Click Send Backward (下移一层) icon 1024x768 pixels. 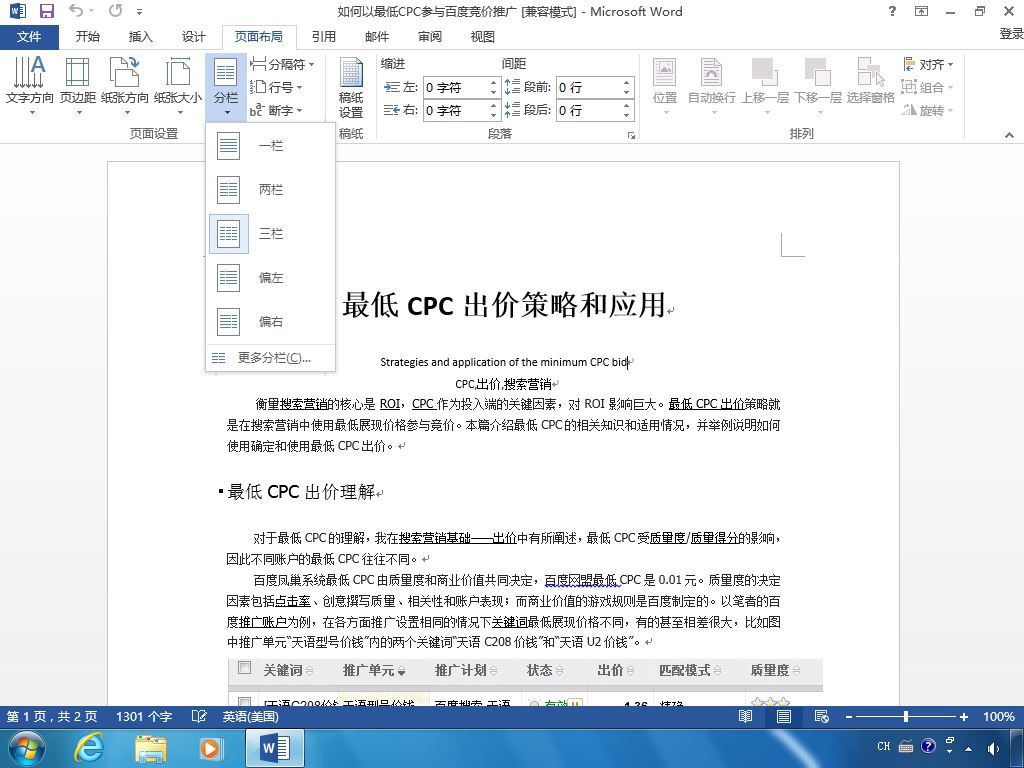click(818, 86)
